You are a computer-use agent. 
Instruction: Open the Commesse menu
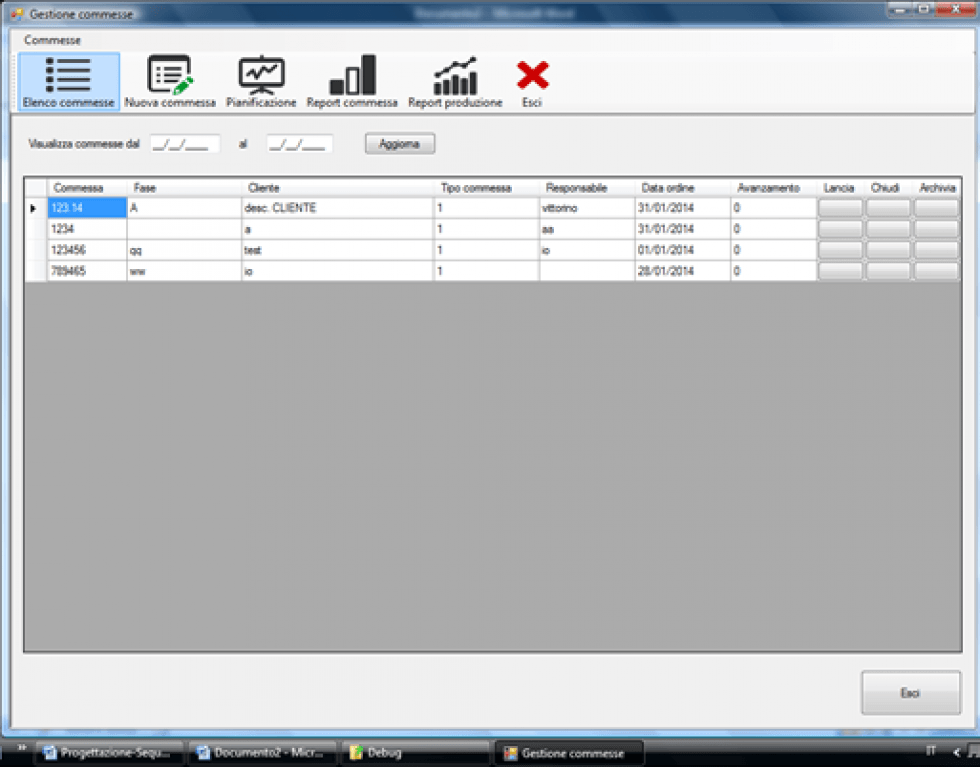(x=53, y=40)
